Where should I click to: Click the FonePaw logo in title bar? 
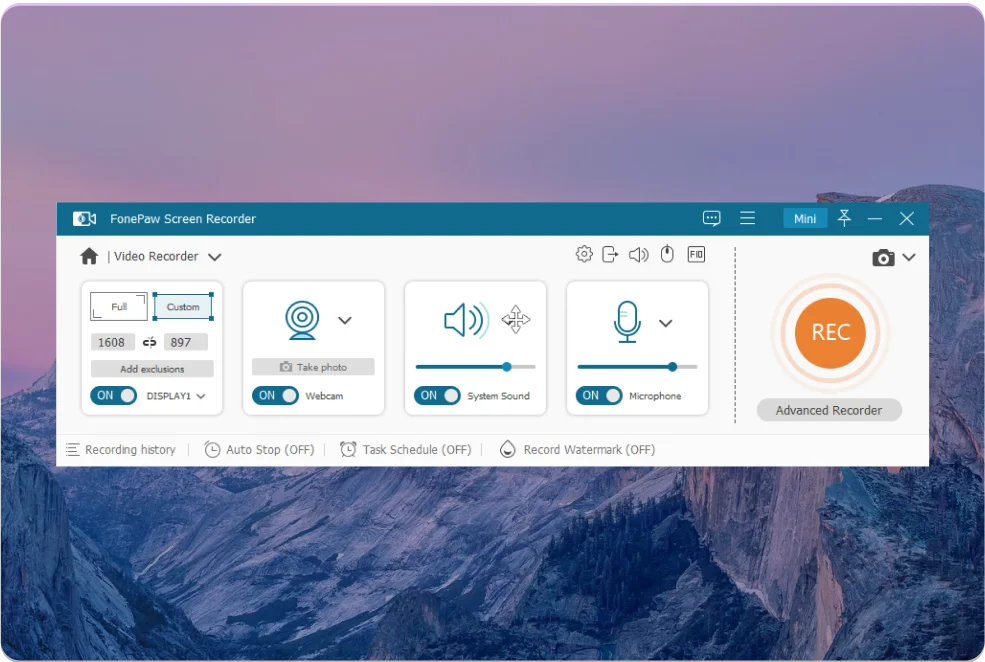[x=85, y=219]
